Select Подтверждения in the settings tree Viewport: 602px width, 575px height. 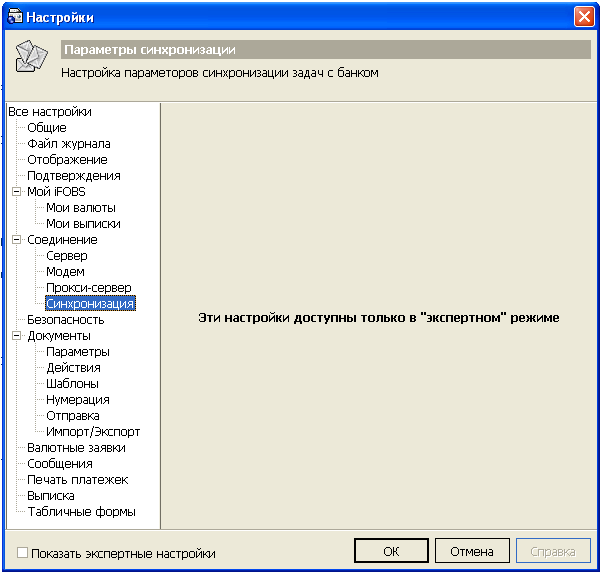tap(74, 175)
